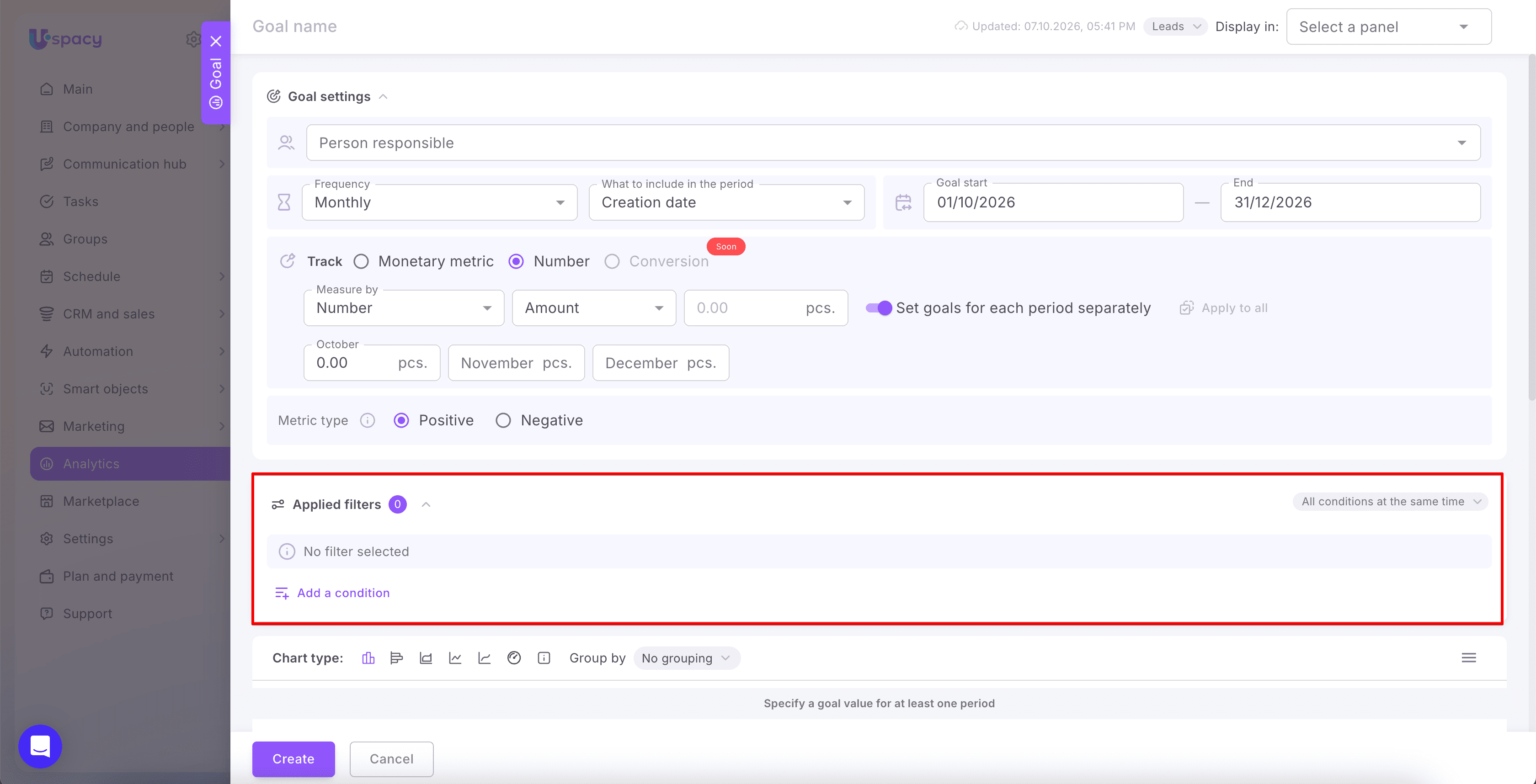This screenshot has width=1536, height=784.
Task: Click the Create button
Action: pos(293,758)
